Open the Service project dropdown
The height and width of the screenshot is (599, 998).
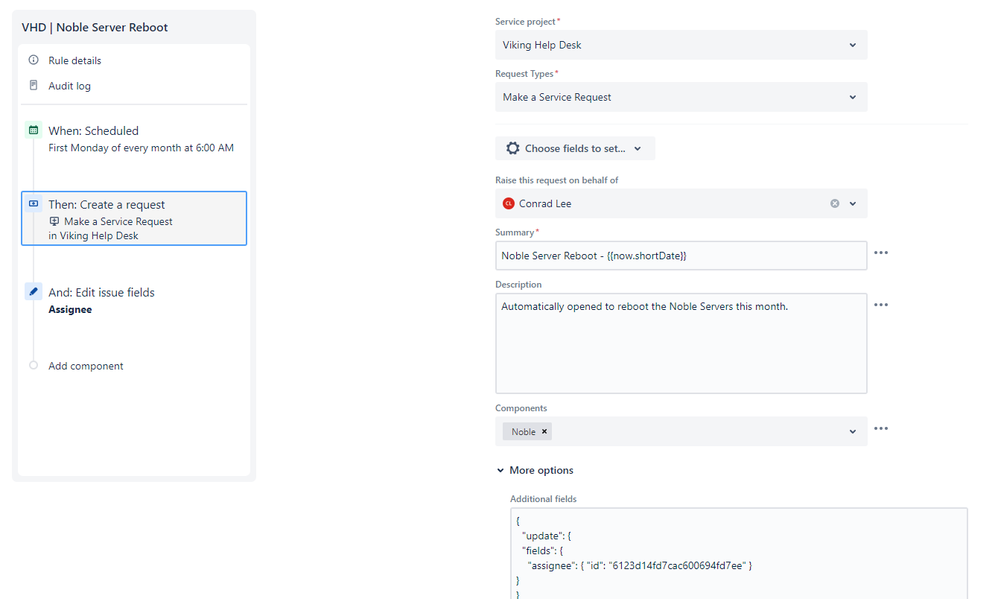click(x=681, y=45)
